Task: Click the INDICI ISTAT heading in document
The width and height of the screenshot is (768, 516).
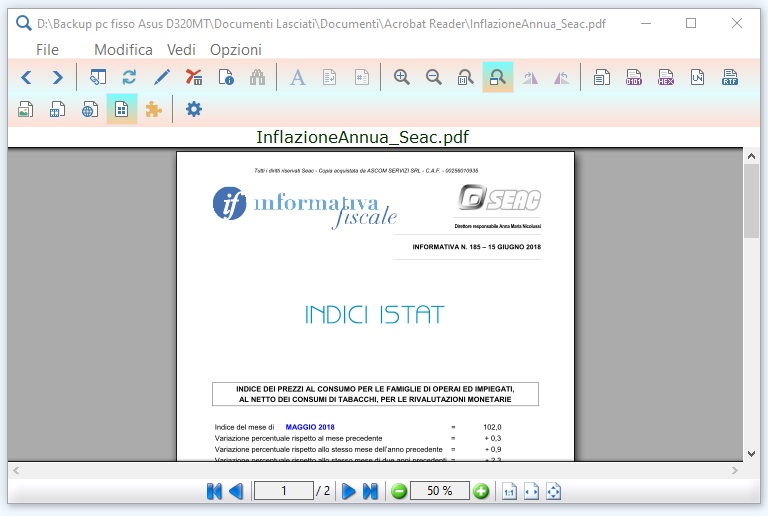Action: coord(375,314)
